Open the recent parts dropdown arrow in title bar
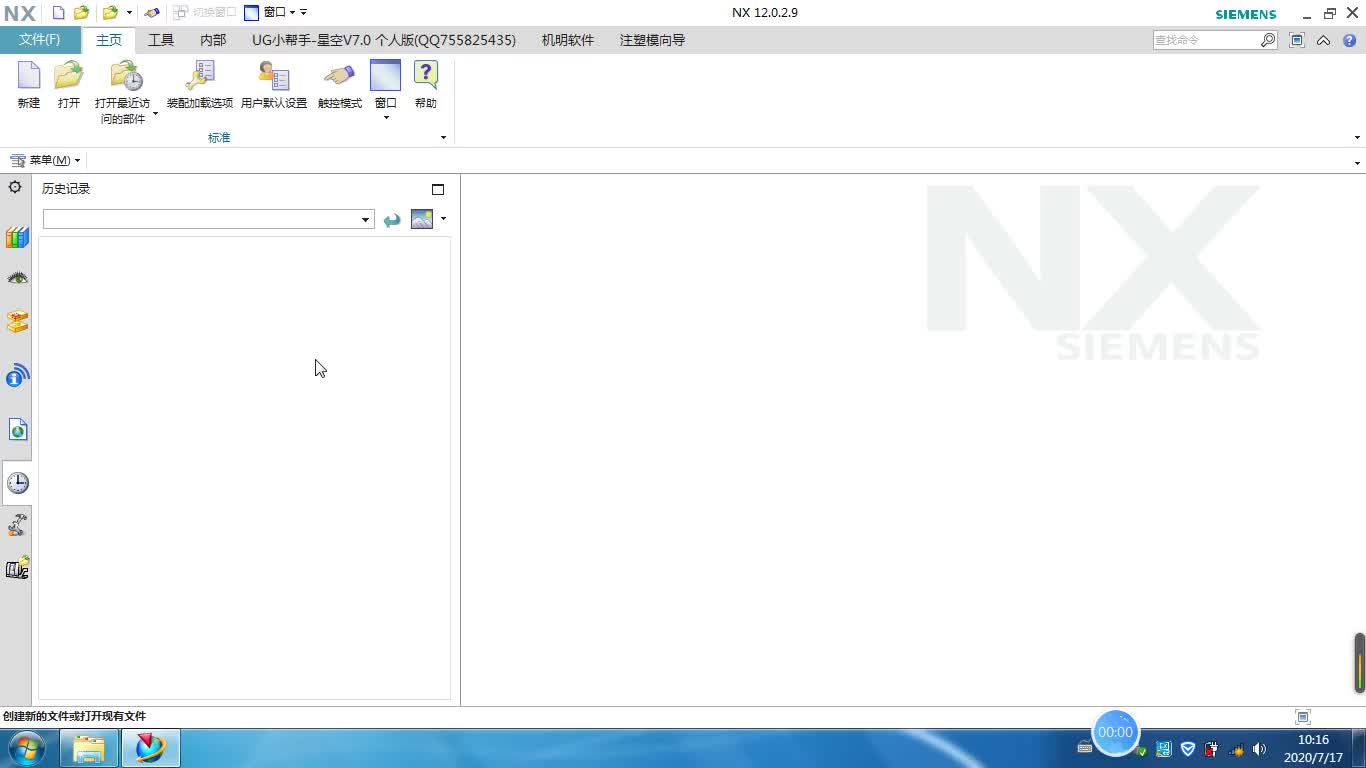The height and width of the screenshot is (768, 1366). pyautogui.click(x=129, y=13)
